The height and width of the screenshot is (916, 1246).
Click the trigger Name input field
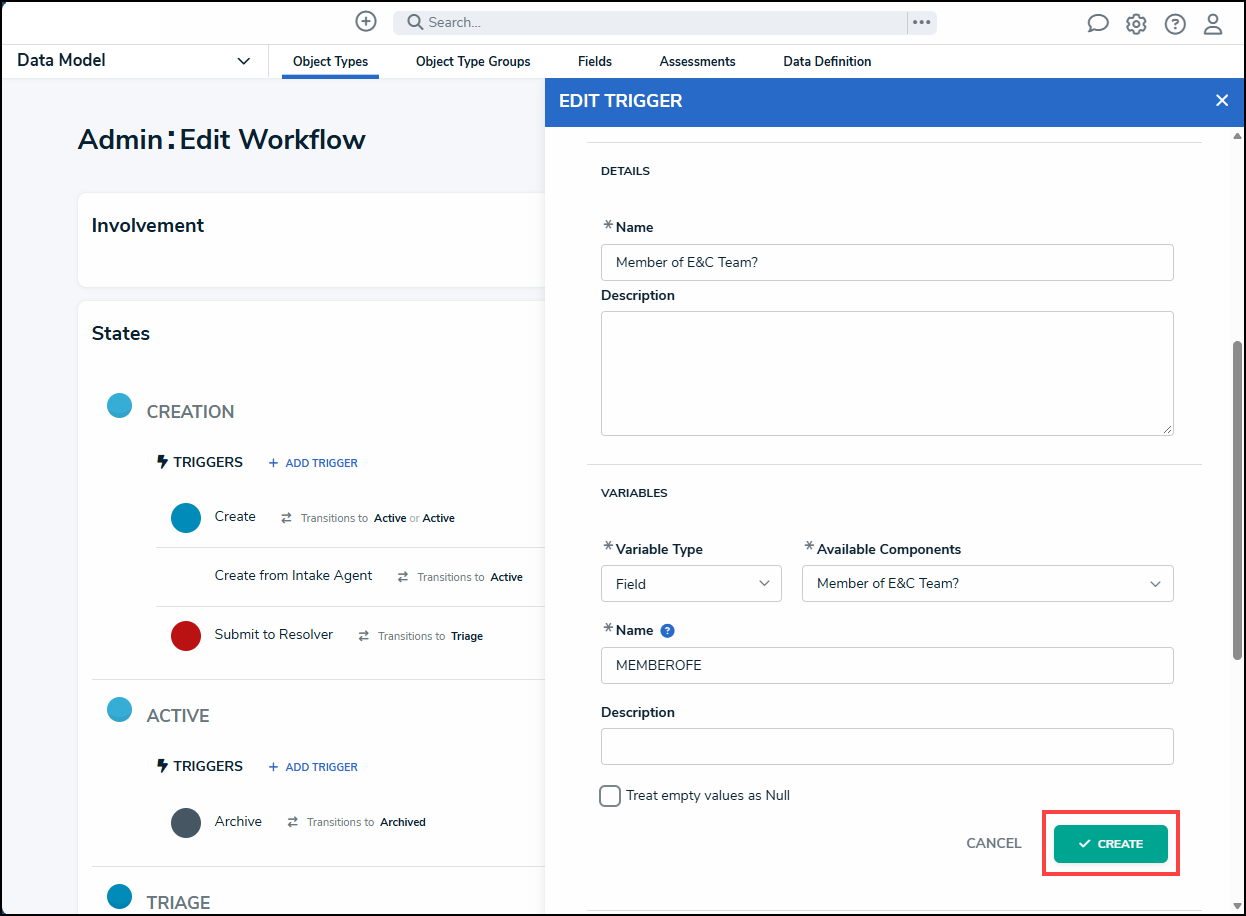point(887,263)
